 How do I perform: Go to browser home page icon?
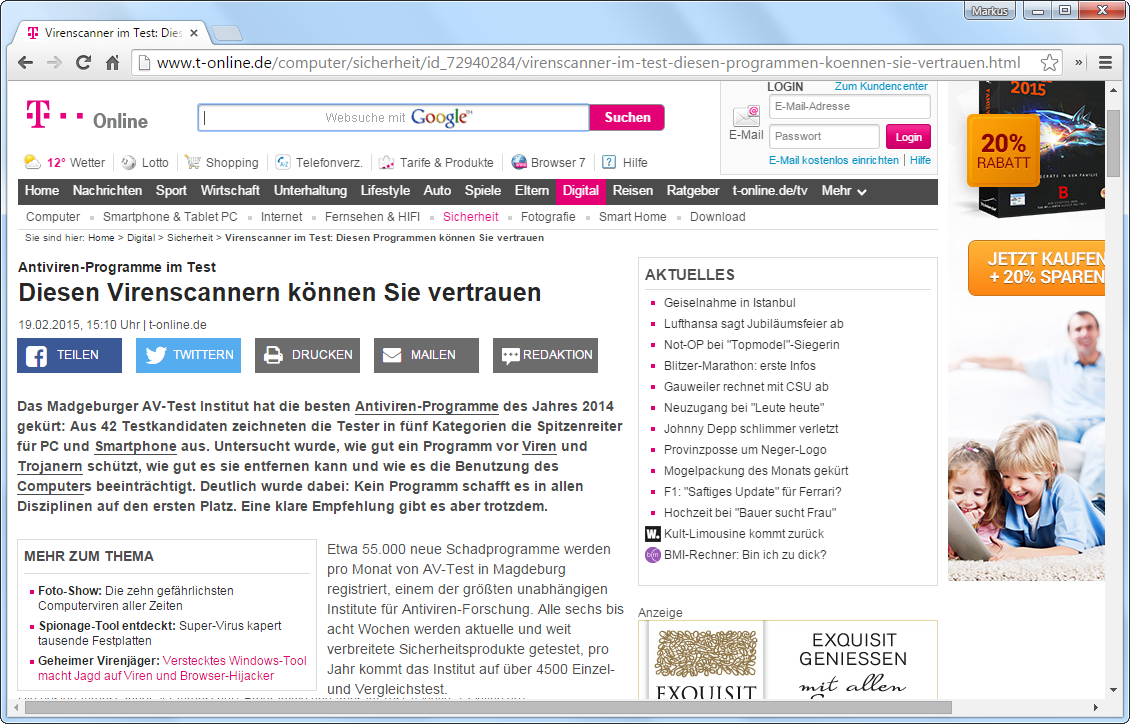point(113,63)
